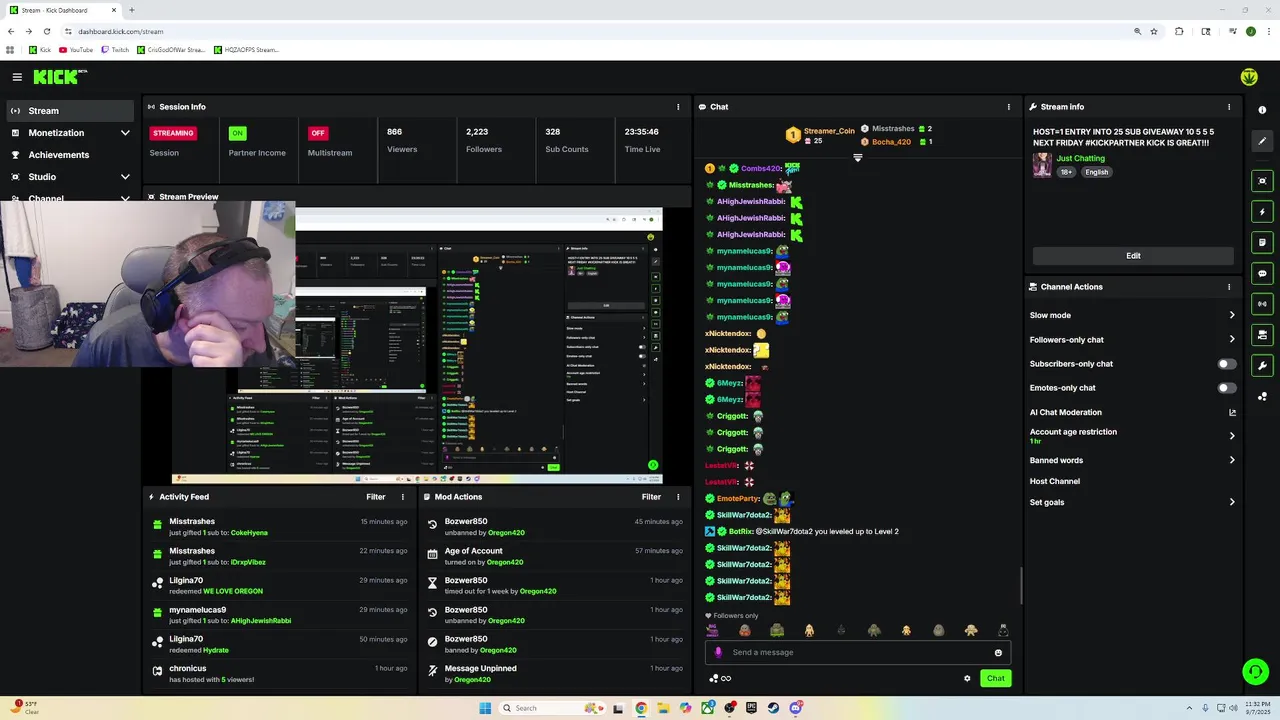Open AI Chat Moderation external link icon

[x=1232, y=412]
